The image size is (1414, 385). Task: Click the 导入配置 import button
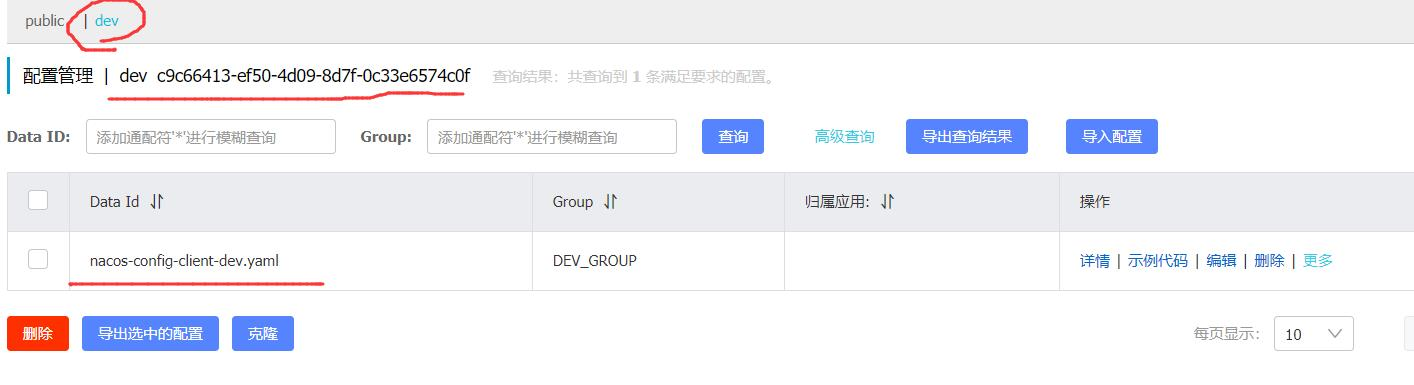pos(1112,137)
